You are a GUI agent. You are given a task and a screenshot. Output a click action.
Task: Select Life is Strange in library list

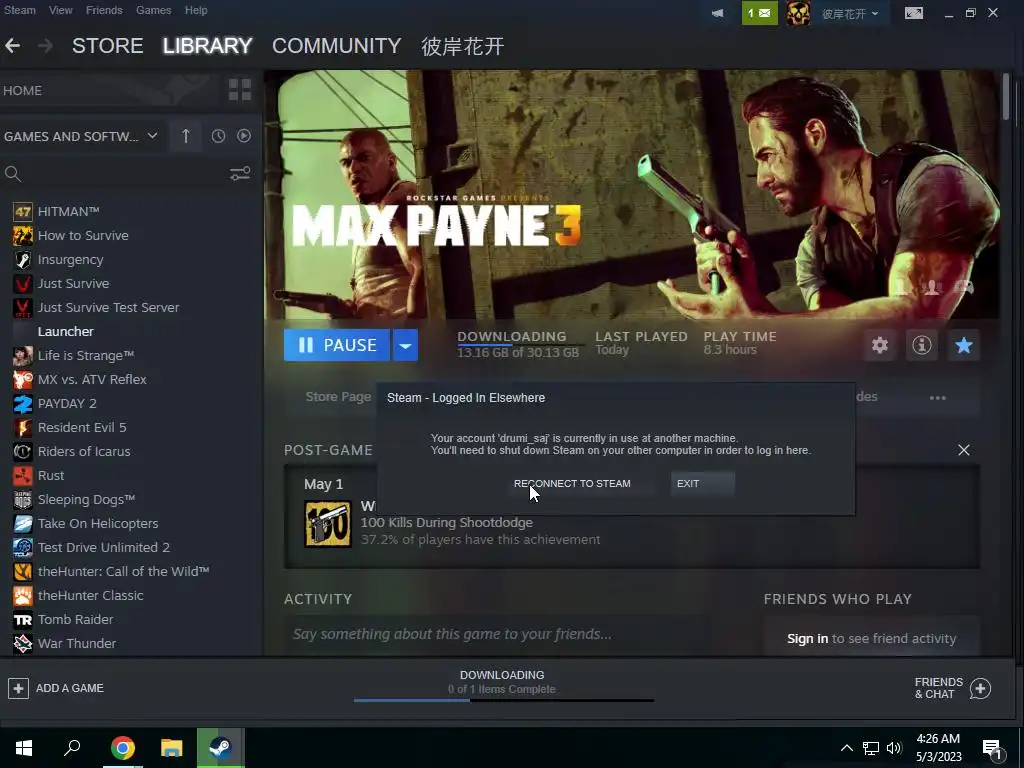point(86,355)
